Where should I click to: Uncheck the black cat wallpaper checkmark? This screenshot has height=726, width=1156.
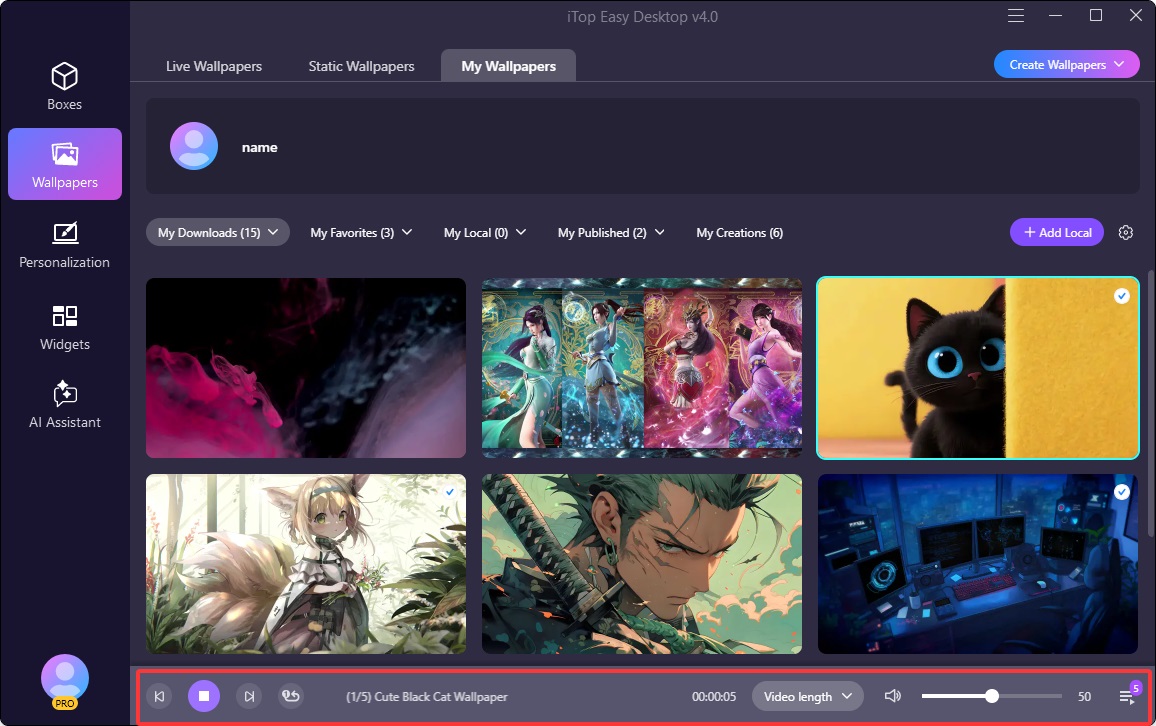[1122, 296]
